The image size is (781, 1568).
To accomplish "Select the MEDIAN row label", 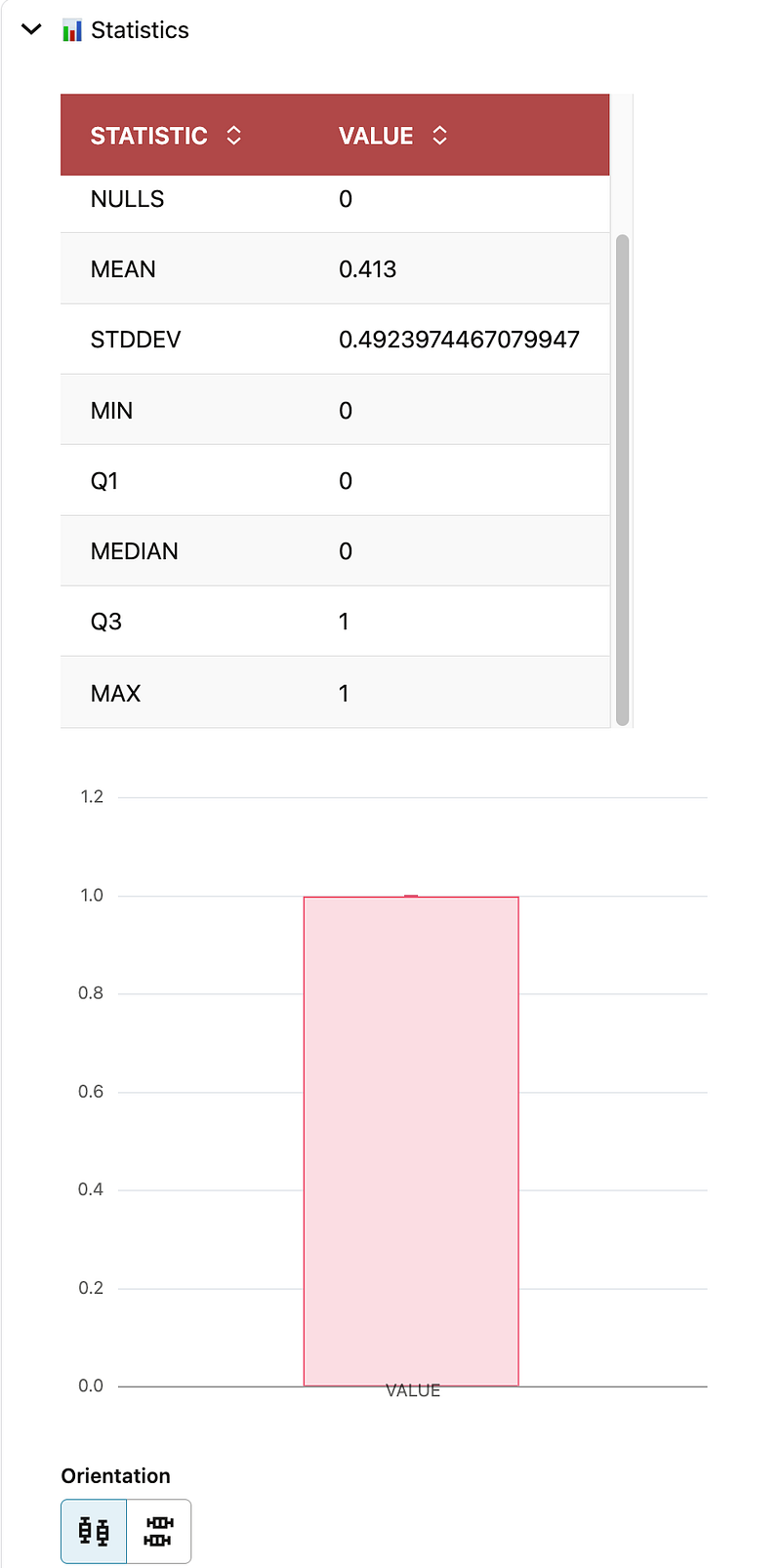I will coord(134,551).
